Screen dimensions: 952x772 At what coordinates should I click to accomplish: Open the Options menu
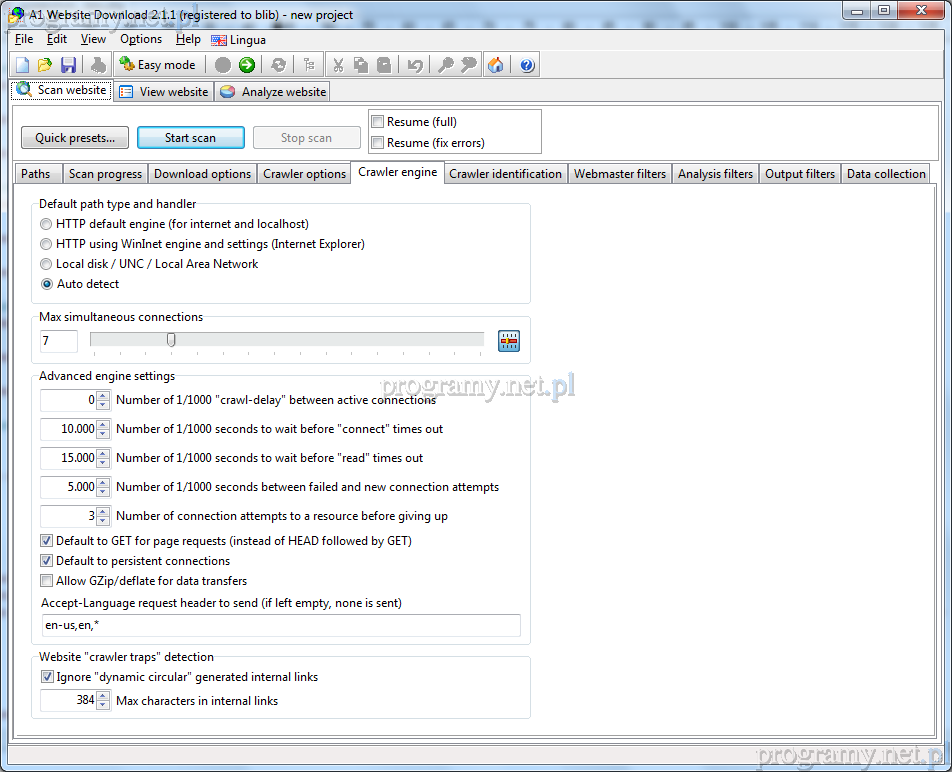pos(141,39)
